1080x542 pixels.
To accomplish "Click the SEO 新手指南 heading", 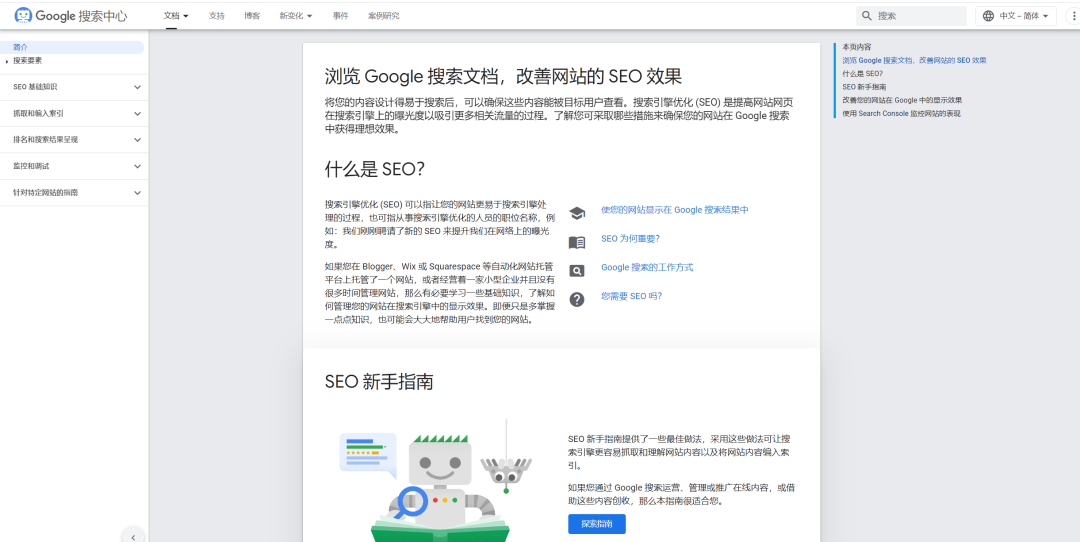I will (379, 381).
